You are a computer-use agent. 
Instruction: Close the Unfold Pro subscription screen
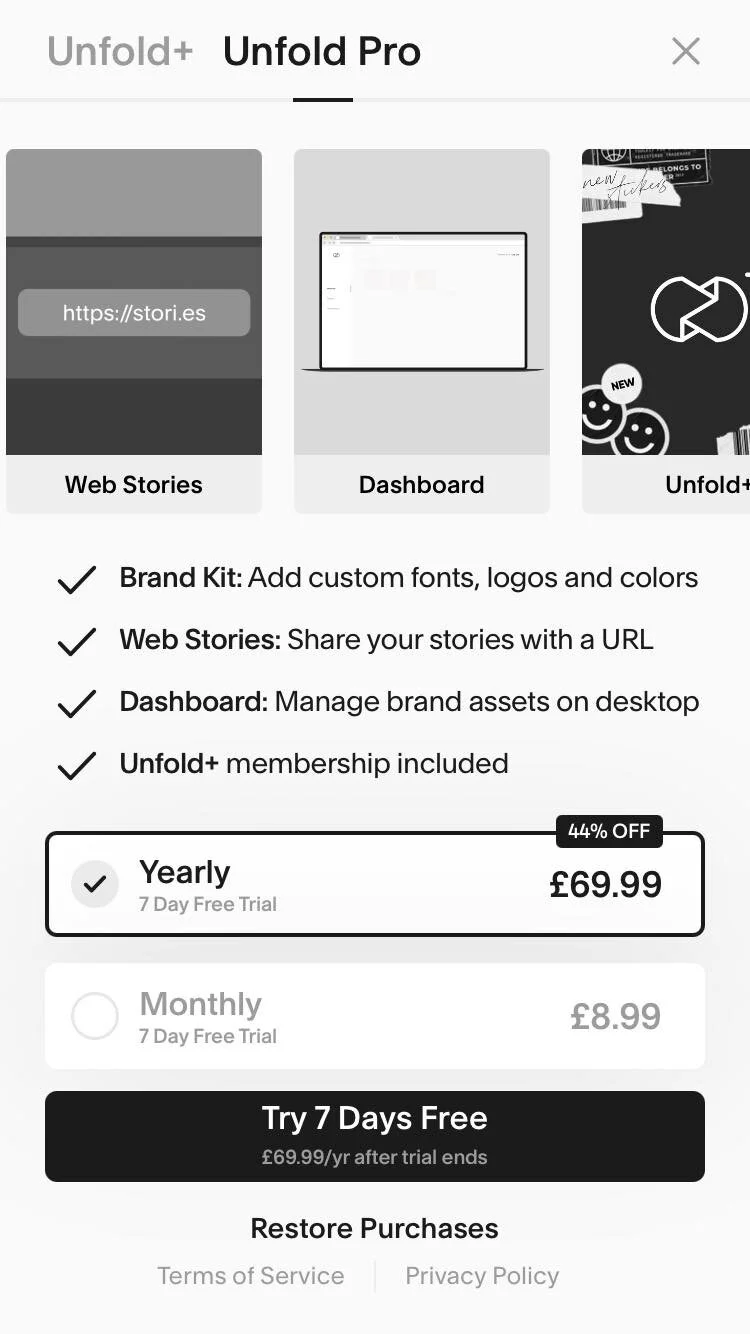click(686, 51)
